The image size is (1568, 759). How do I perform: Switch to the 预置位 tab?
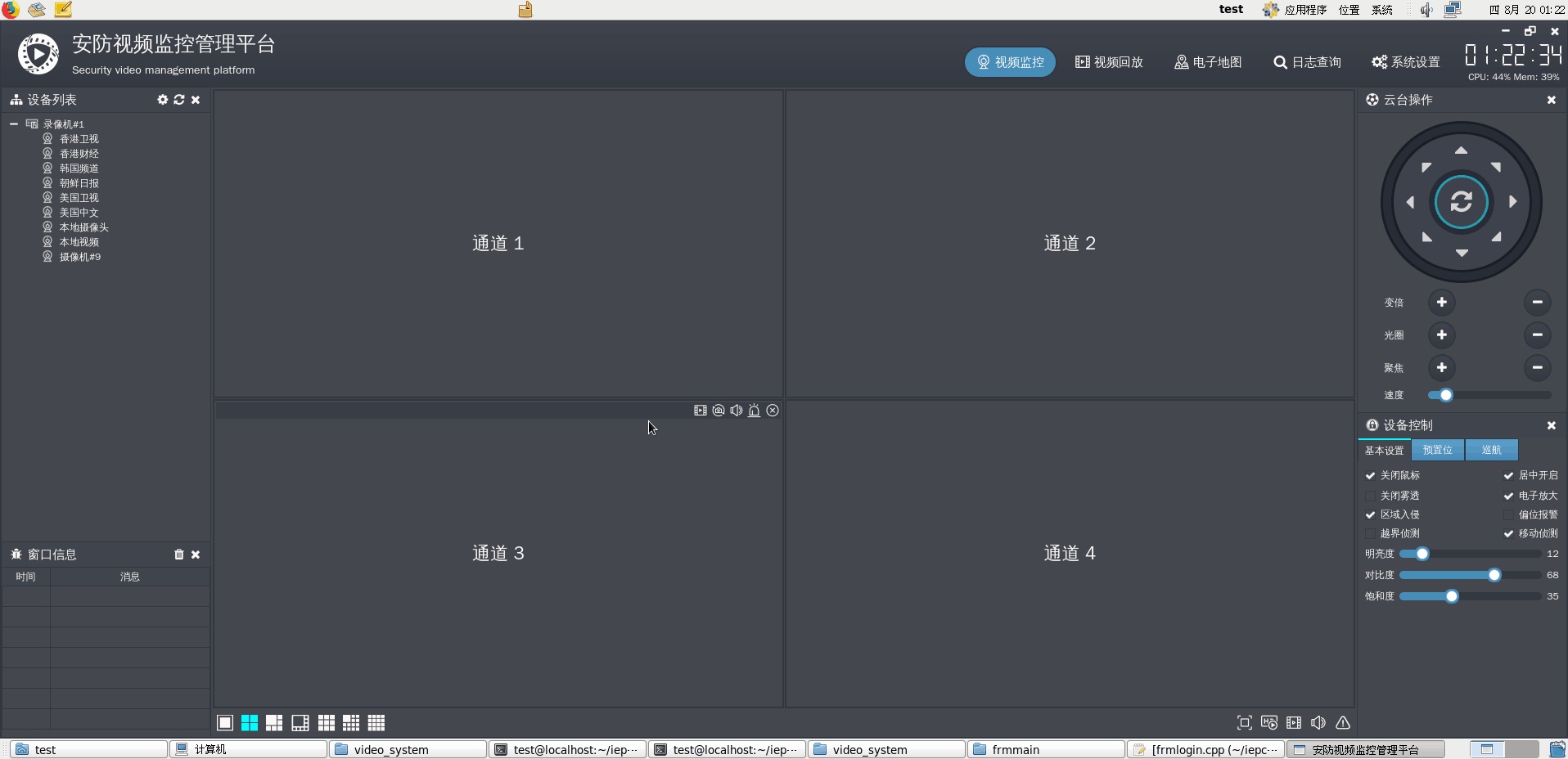coord(1437,450)
